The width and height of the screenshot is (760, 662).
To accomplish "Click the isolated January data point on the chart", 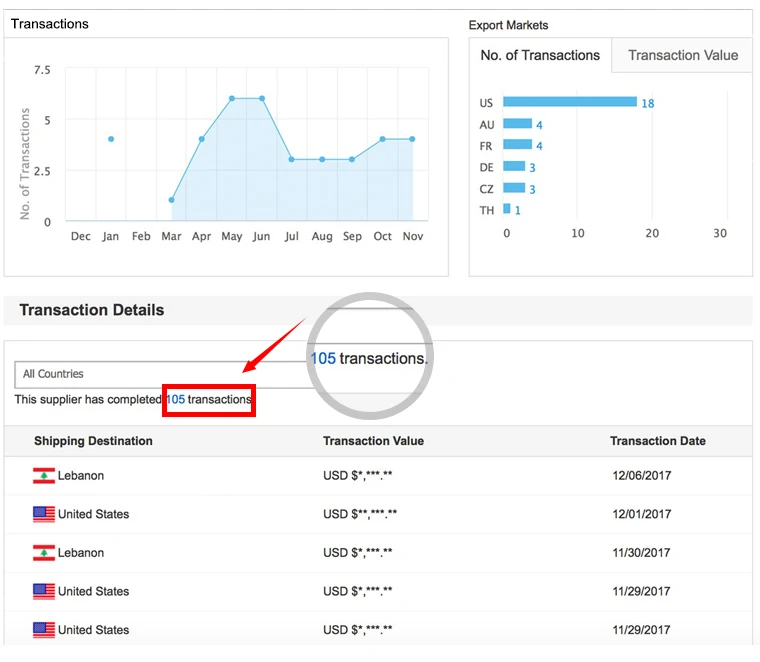I will pos(111,139).
